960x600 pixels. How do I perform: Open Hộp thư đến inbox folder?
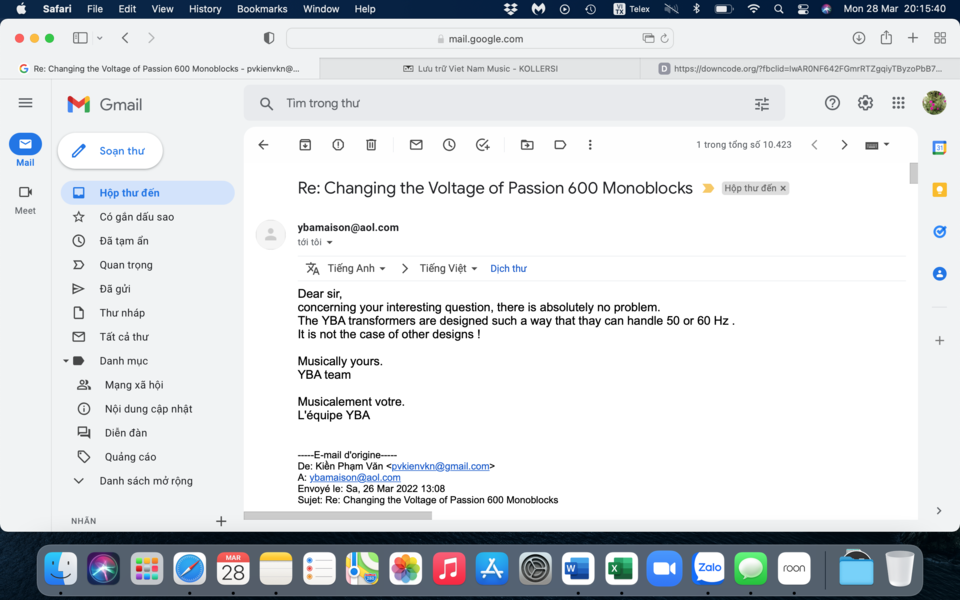[x=148, y=193]
